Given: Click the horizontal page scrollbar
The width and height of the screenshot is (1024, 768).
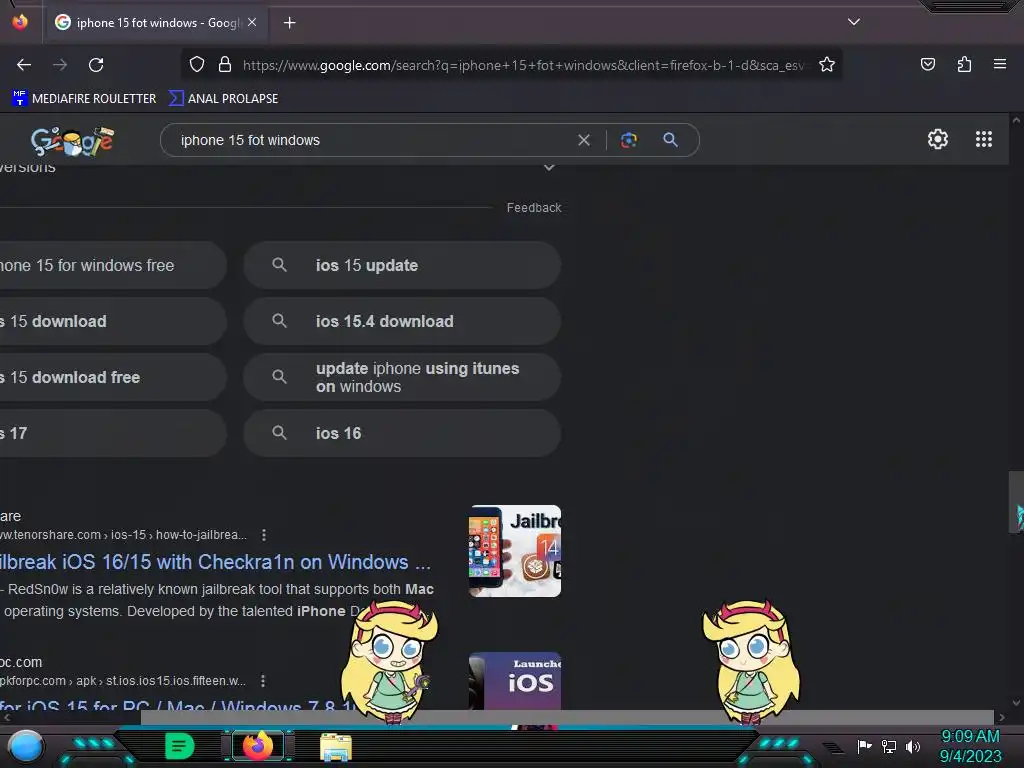Looking at the screenshot, I should click(x=567, y=717).
